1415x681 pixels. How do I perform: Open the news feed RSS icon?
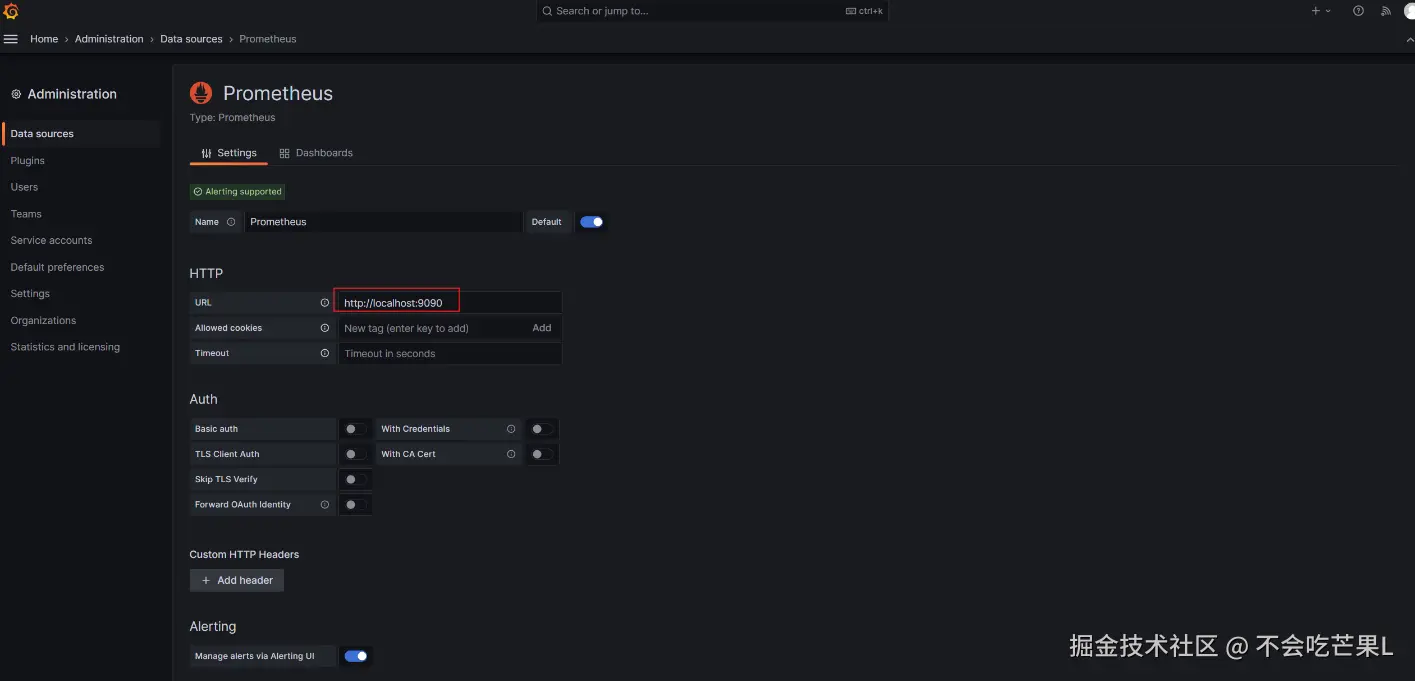pyautogui.click(x=1386, y=11)
